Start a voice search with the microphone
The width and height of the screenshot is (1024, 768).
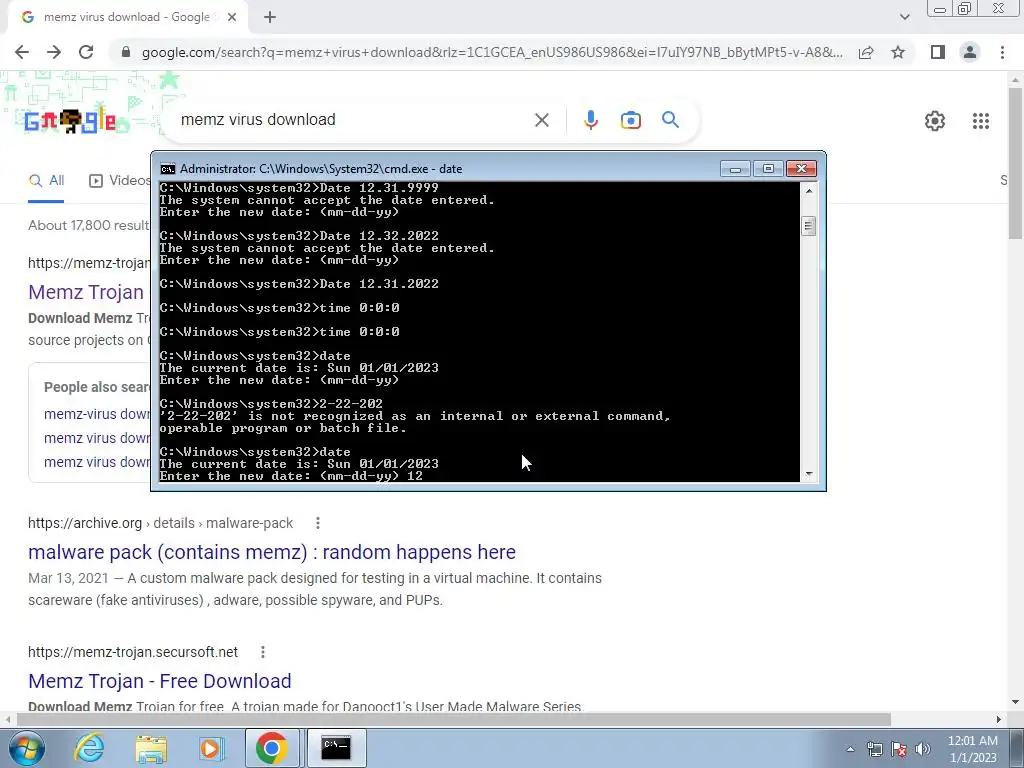point(590,120)
